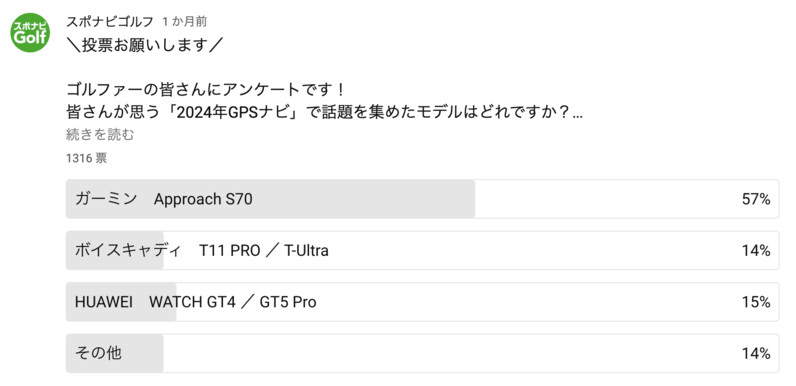796x386 pixels.
Task: Click the 57% result label
Action: click(x=756, y=199)
